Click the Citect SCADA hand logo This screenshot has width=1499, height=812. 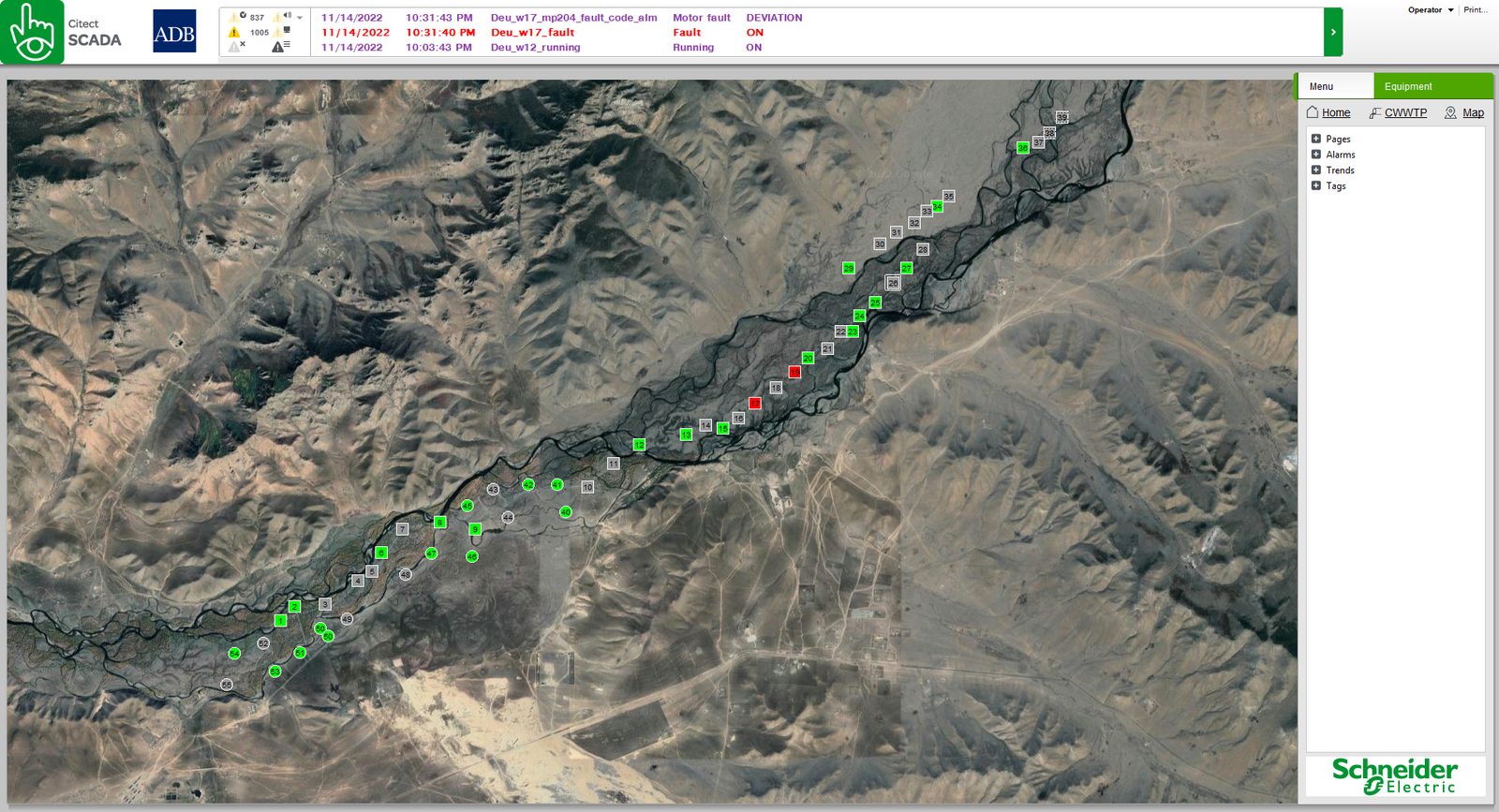(32, 32)
